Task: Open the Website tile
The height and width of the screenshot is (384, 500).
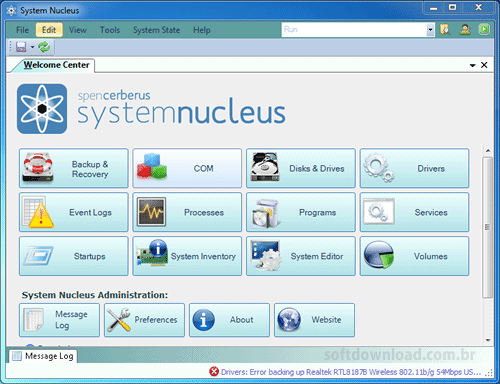Action: coord(314,320)
